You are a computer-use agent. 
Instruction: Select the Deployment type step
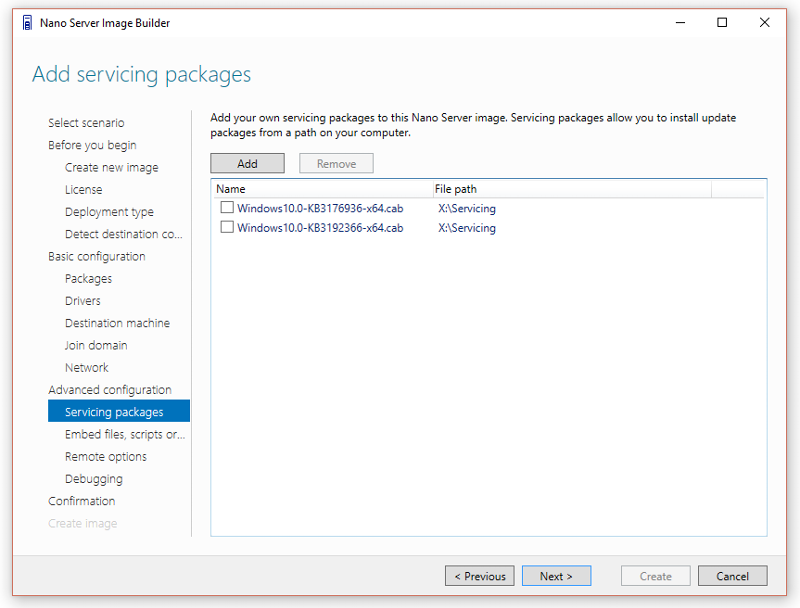tap(109, 212)
